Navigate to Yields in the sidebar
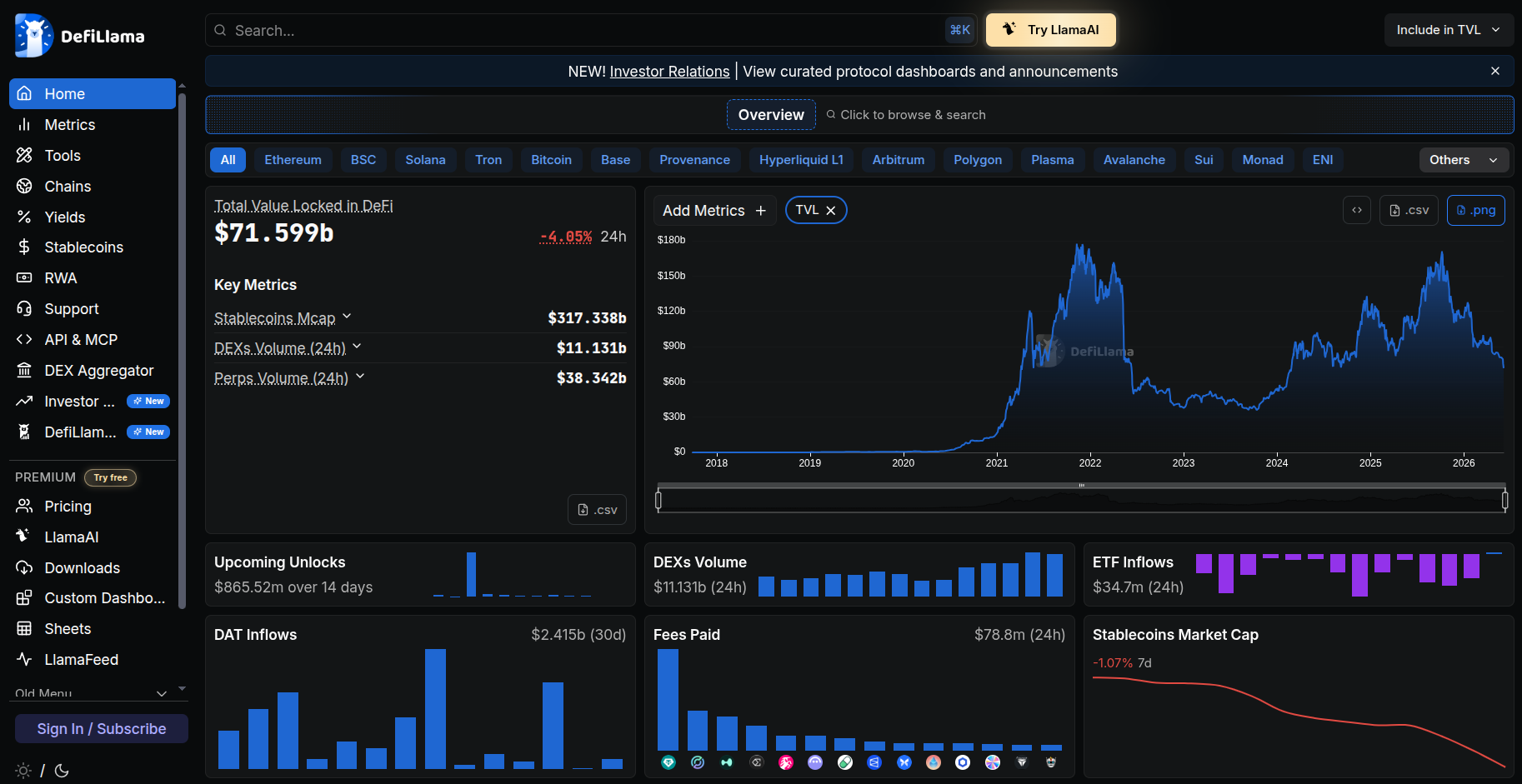The image size is (1522, 784). 93,217
